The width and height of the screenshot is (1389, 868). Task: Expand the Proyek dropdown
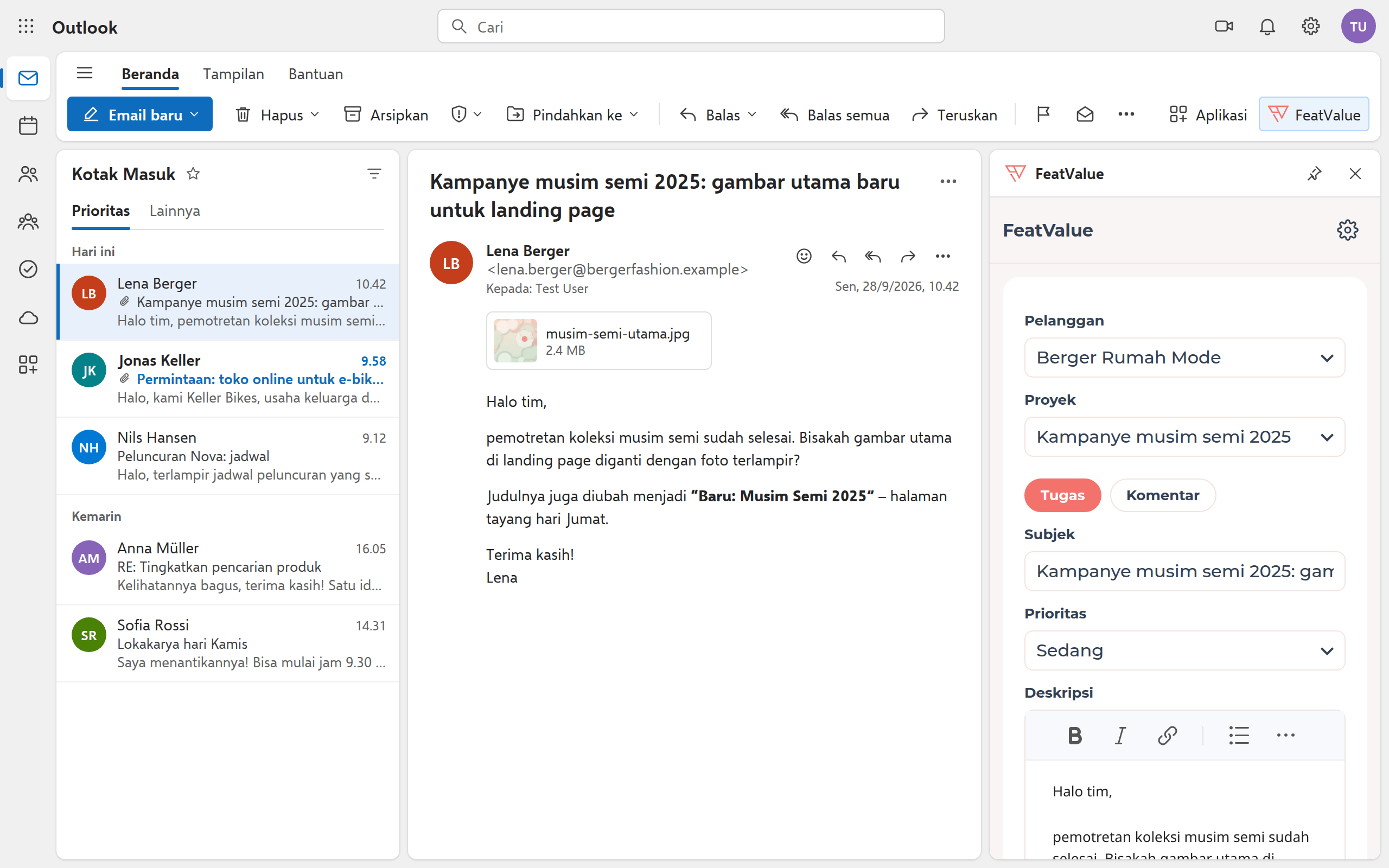click(1184, 437)
